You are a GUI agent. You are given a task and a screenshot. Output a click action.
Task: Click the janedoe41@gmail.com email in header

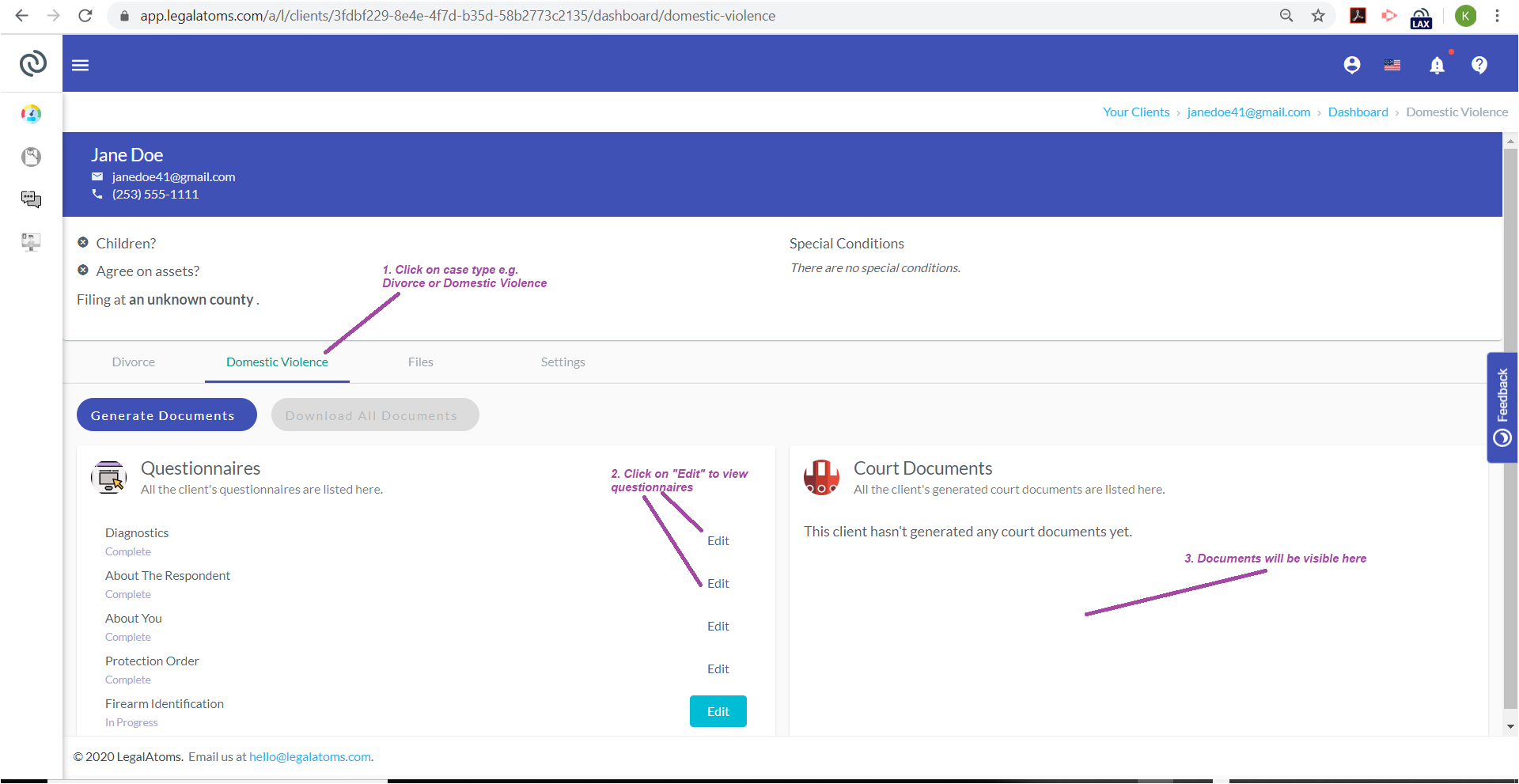click(x=173, y=176)
